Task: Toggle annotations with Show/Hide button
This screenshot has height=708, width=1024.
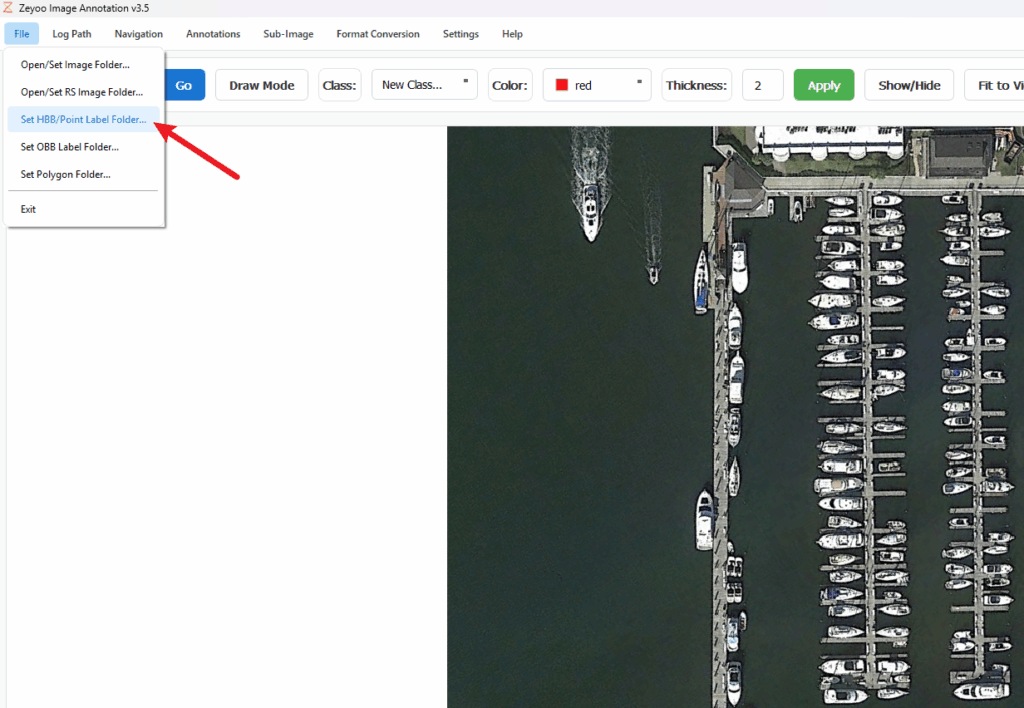Action: click(x=909, y=85)
